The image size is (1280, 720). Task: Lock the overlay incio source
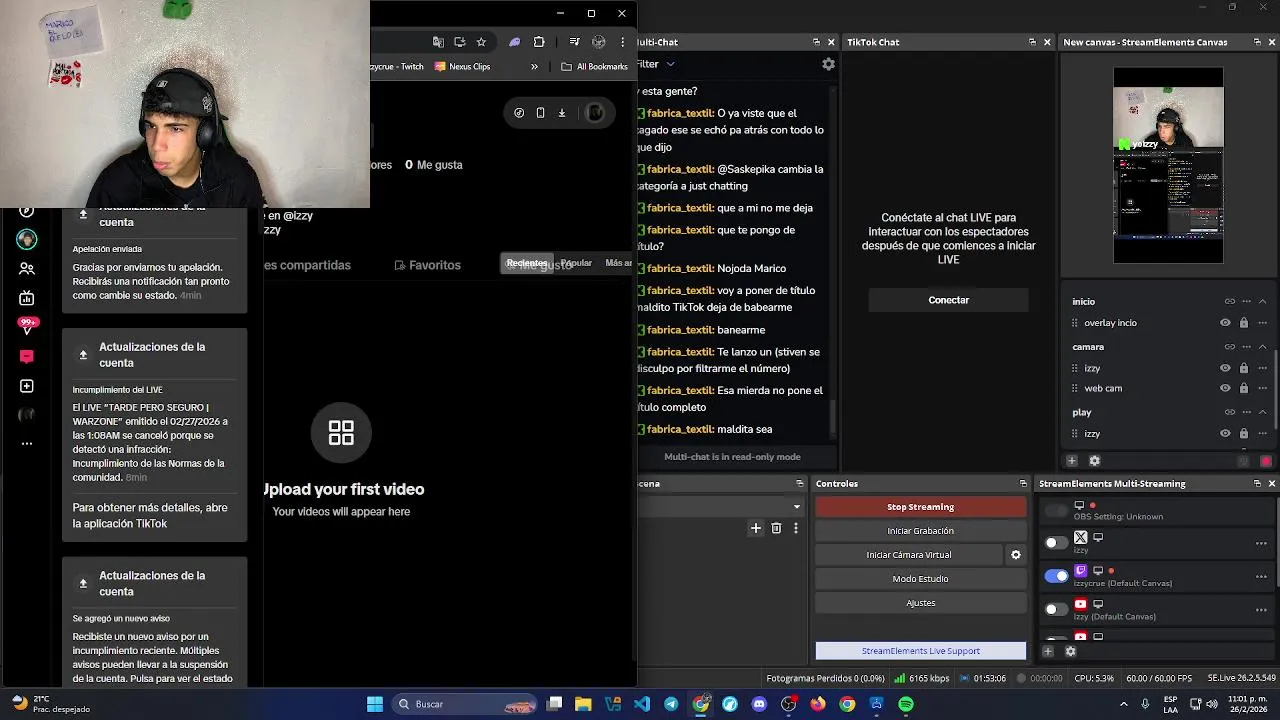pos(1244,323)
